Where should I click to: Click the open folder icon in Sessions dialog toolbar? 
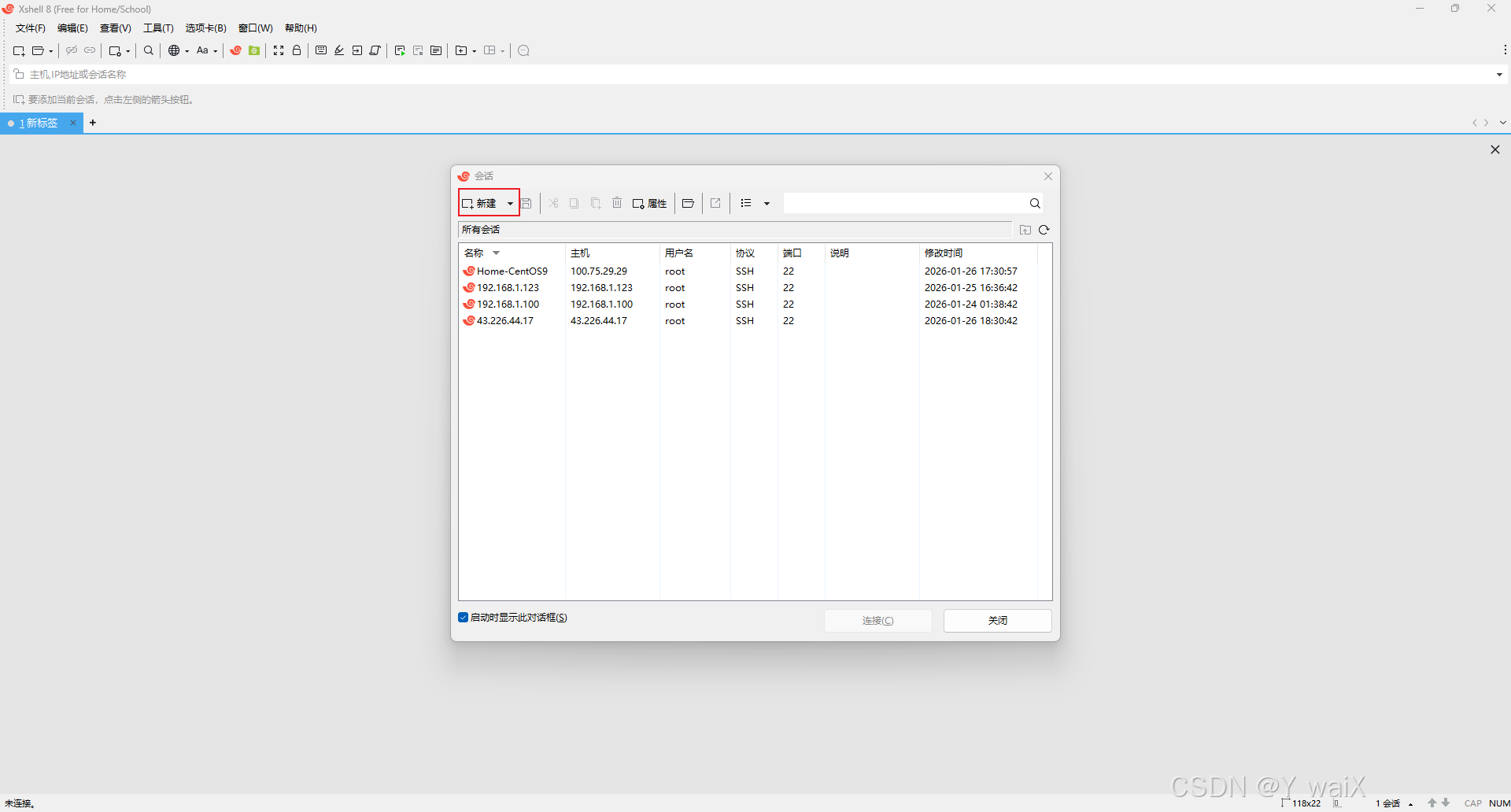(688, 203)
